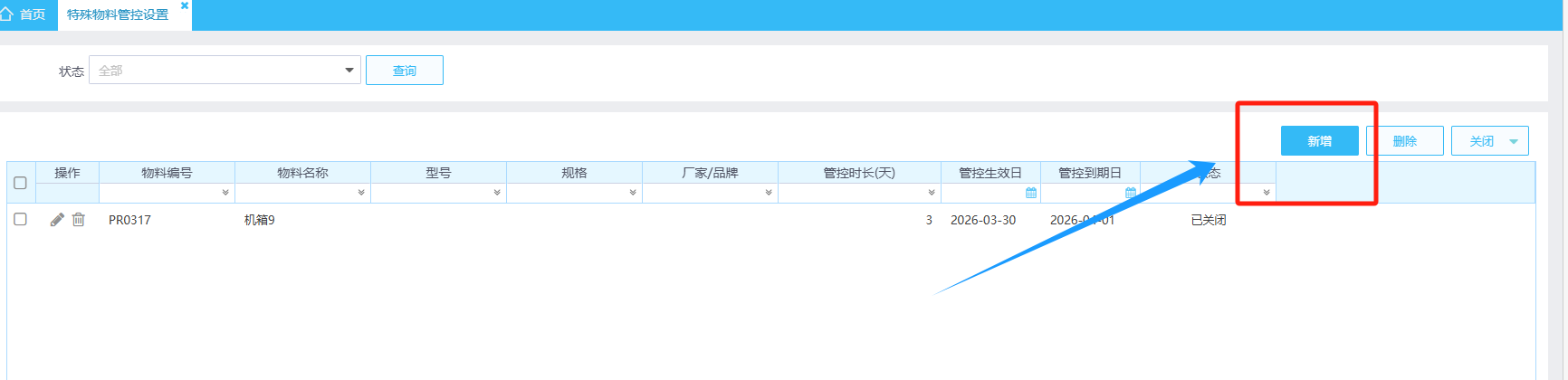1568x380 pixels.
Task: Click the 删除 button
Action: 1405,141
